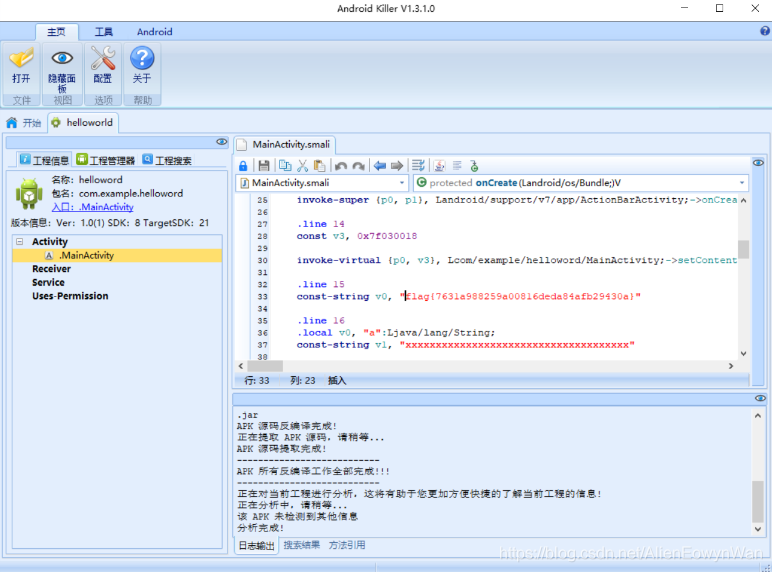The height and width of the screenshot is (572, 772).
Task: Save the file with the floppy disk icon
Action: (264, 166)
